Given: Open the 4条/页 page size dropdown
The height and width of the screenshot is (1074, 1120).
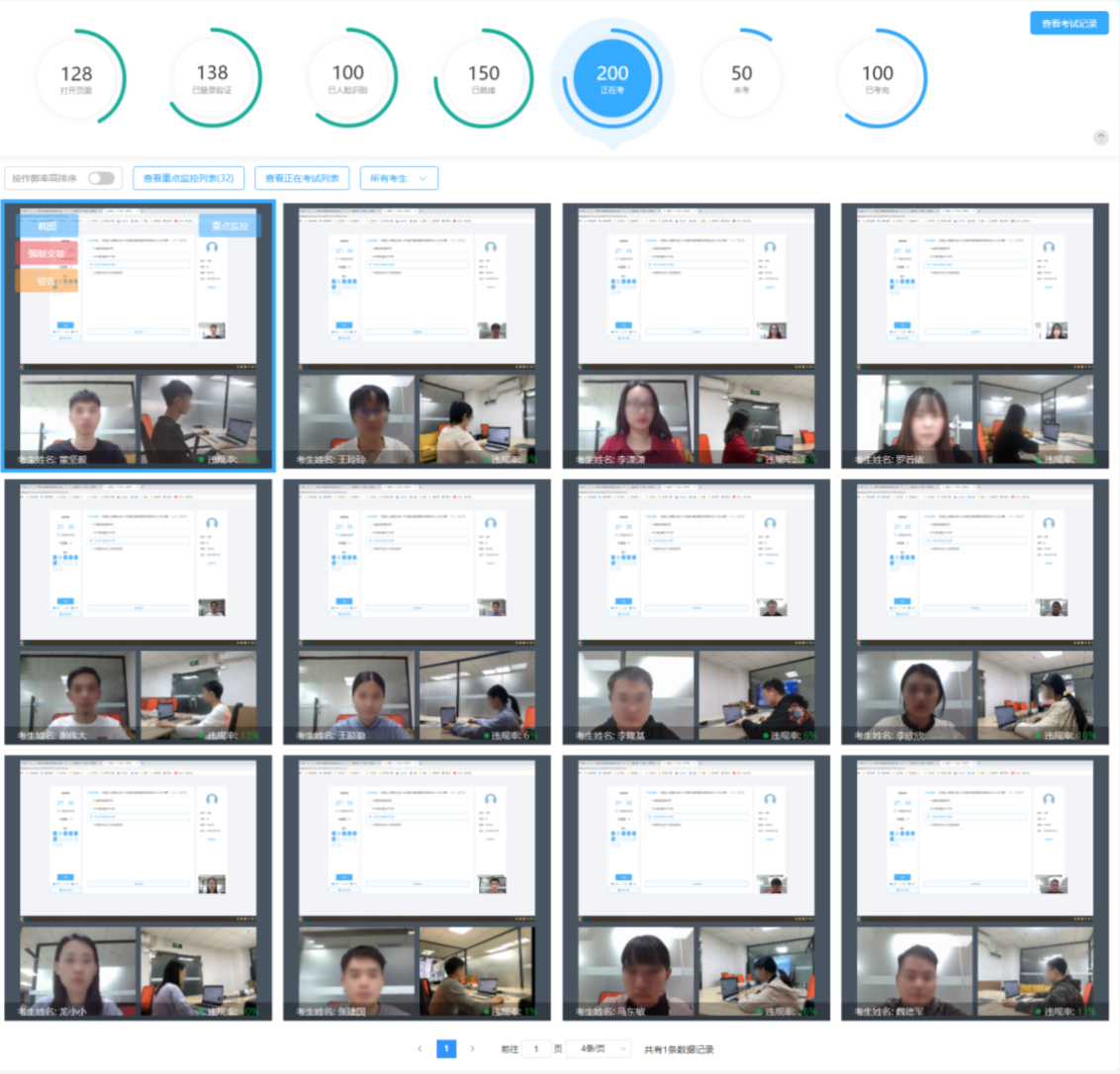Looking at the screenshot, I should pos(598,1049).
